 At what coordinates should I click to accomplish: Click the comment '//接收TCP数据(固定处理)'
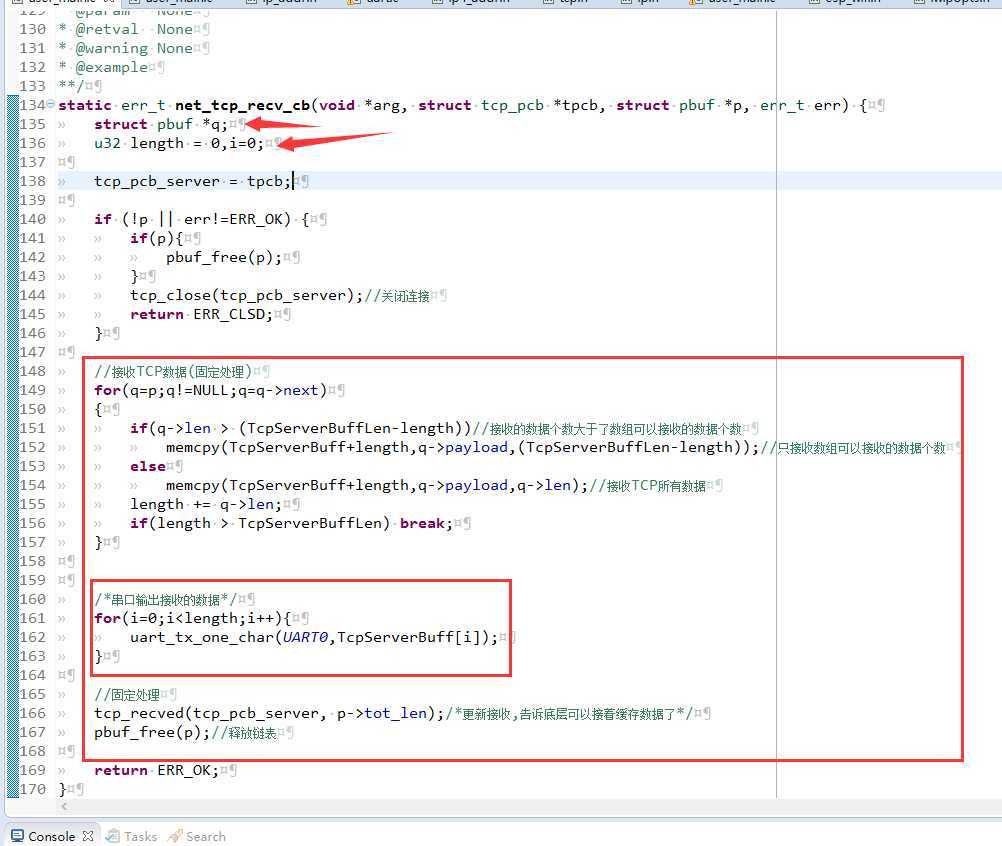click(x=173, y=372)
